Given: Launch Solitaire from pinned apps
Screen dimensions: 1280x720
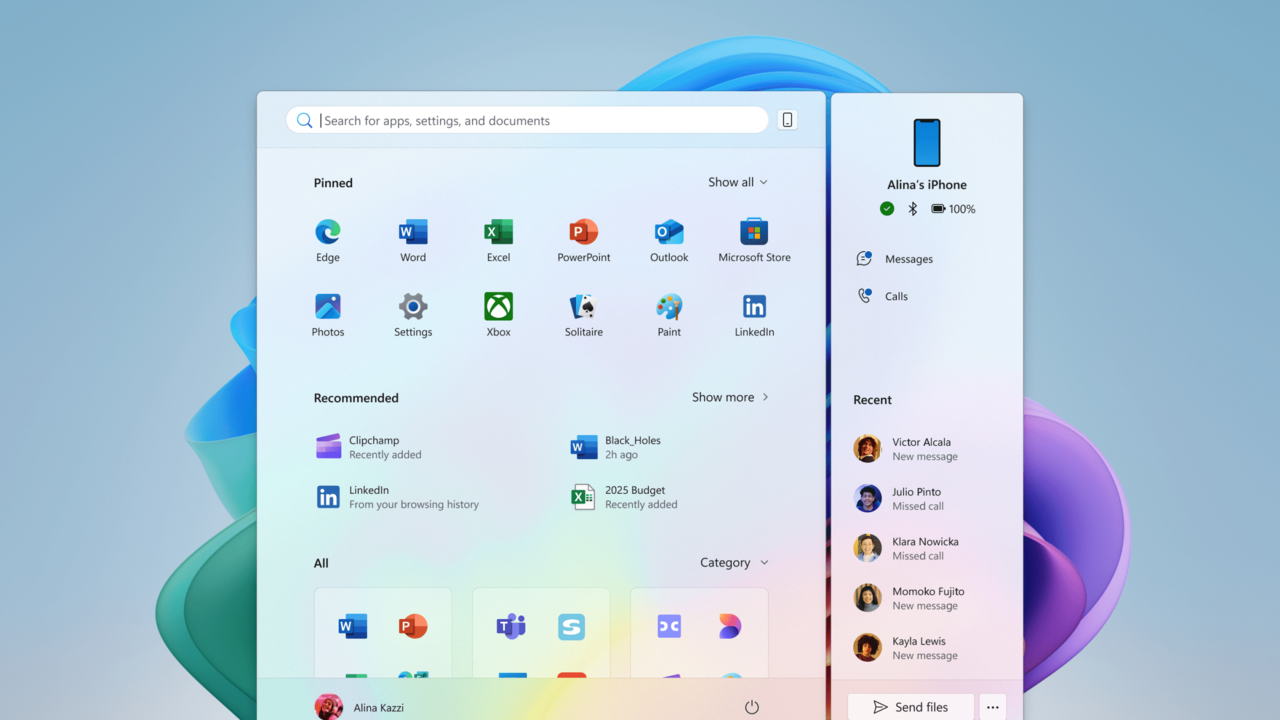Looking at the screenshot, I should pyautogui.click(x=583, y=313).
